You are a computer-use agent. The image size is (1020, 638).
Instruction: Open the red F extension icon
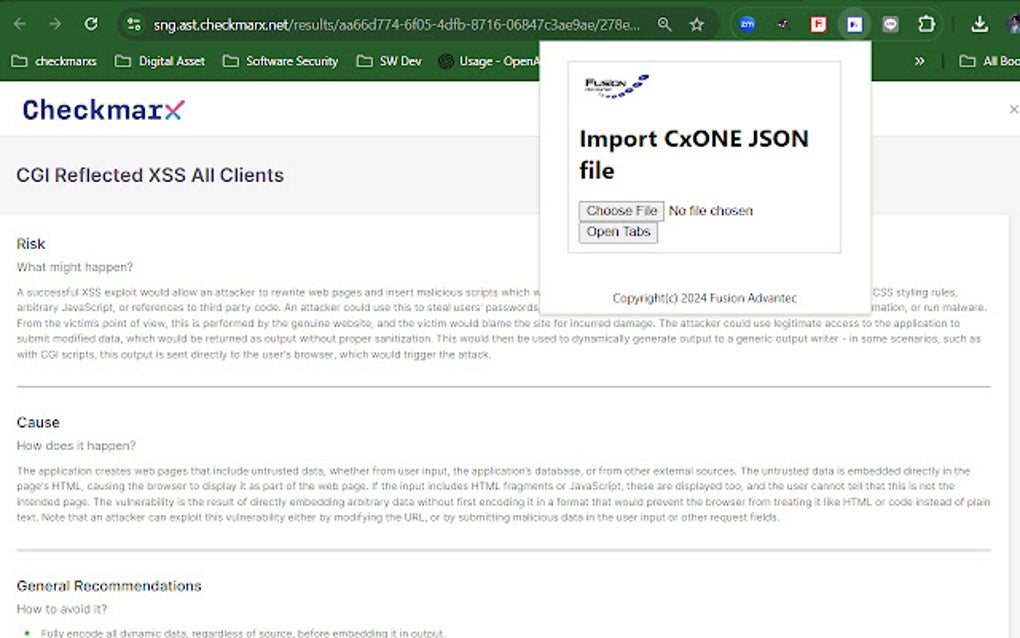818,23
